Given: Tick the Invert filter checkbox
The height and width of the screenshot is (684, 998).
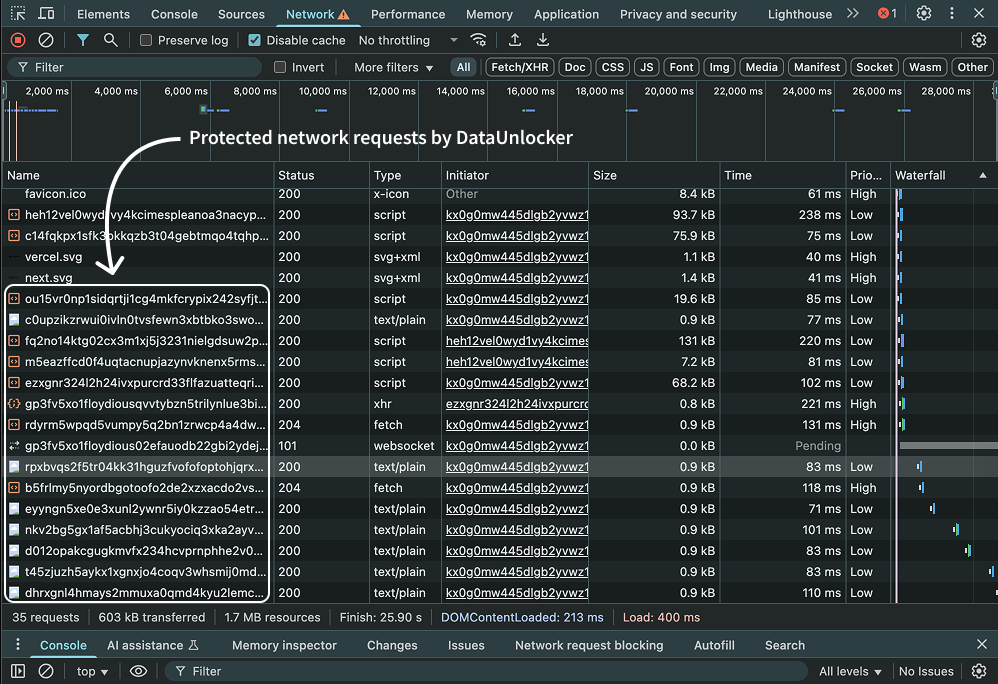Looking at the screenshot, I should click(x=281, y=67).
